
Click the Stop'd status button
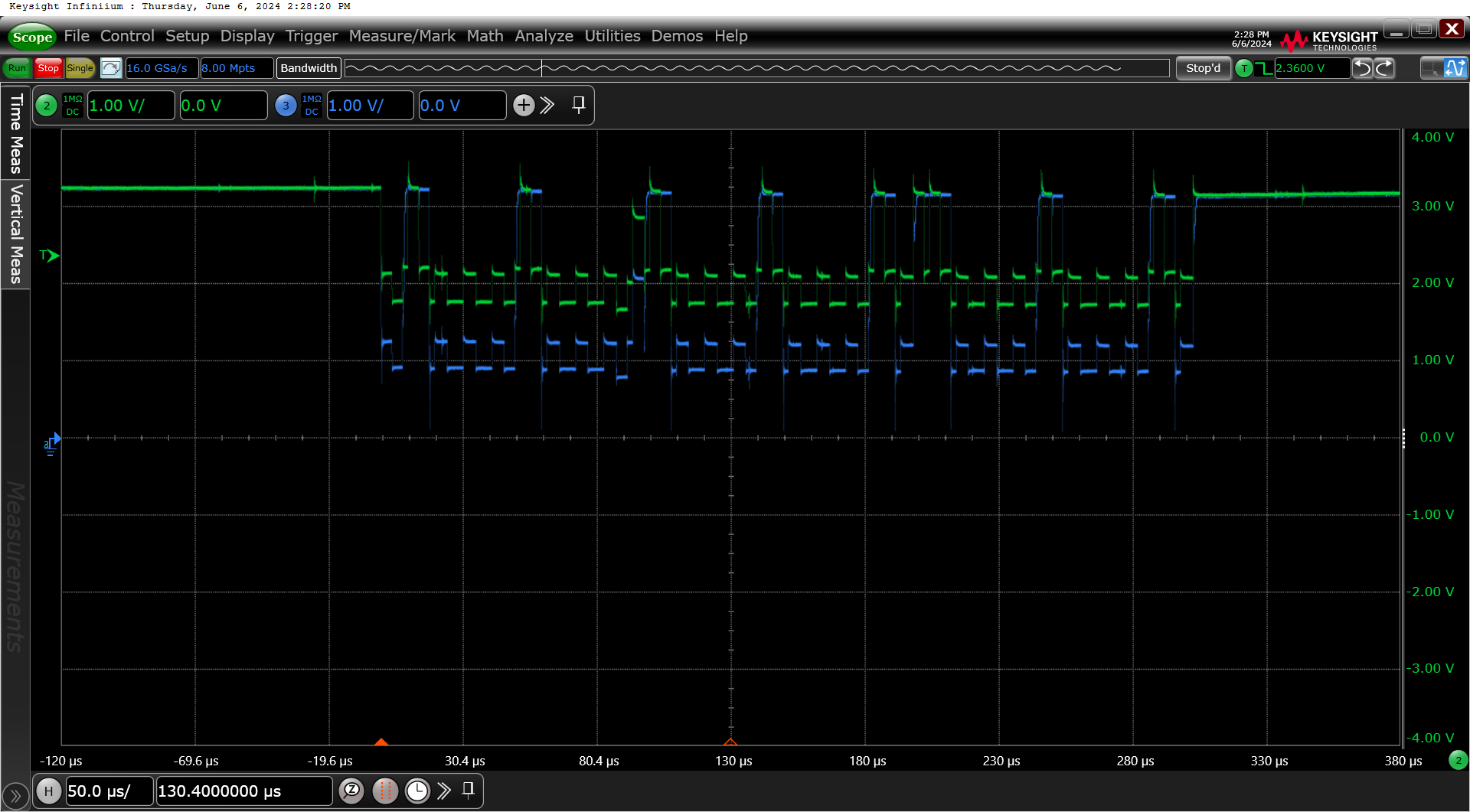1203,68
